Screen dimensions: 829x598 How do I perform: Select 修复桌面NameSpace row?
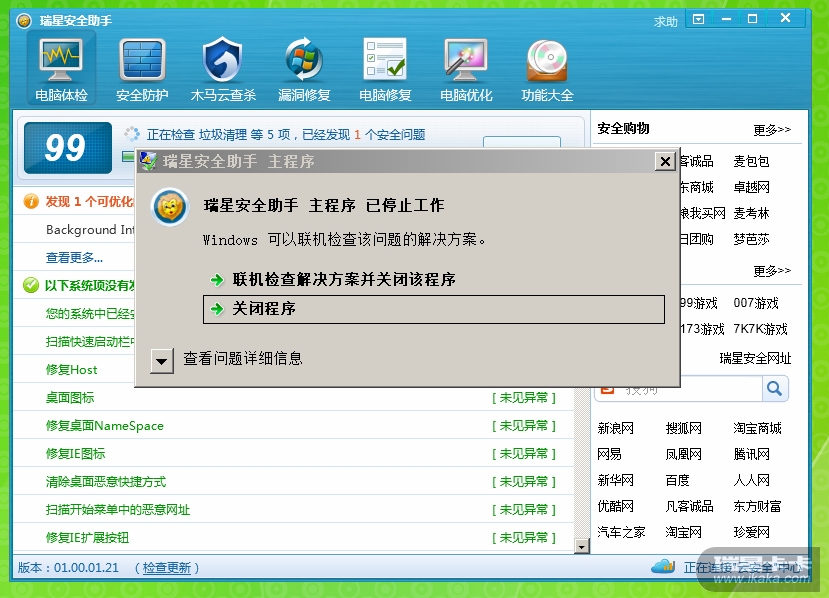293,426
